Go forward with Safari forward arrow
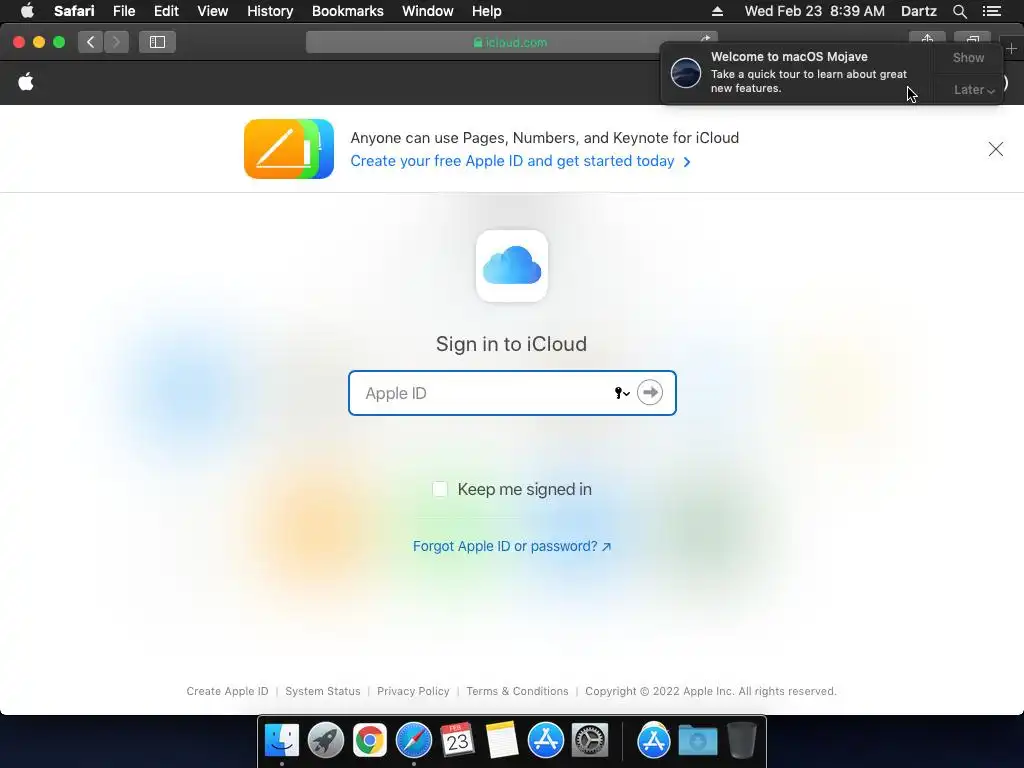1024x768 pixels. tap(116, 42)
